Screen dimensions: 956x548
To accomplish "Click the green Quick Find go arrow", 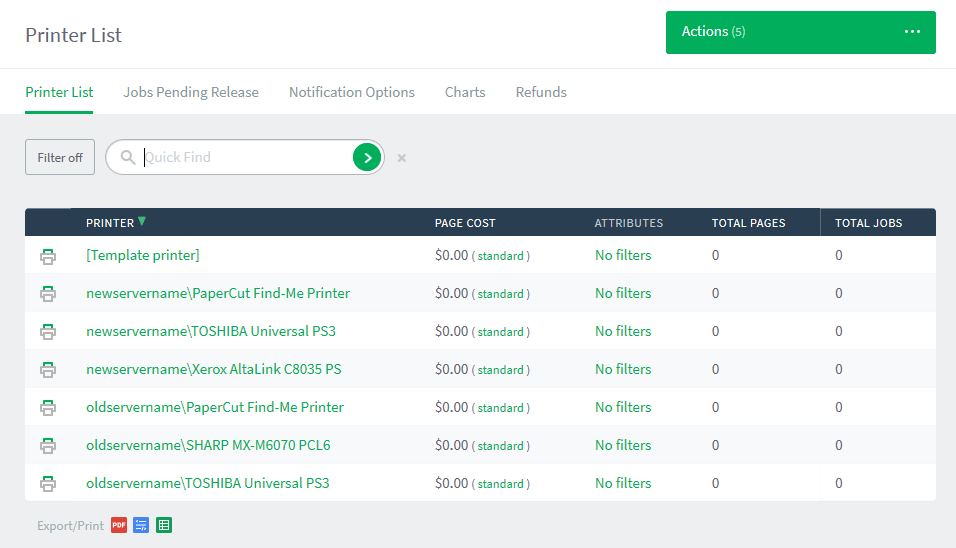I will tap(367, 157).
